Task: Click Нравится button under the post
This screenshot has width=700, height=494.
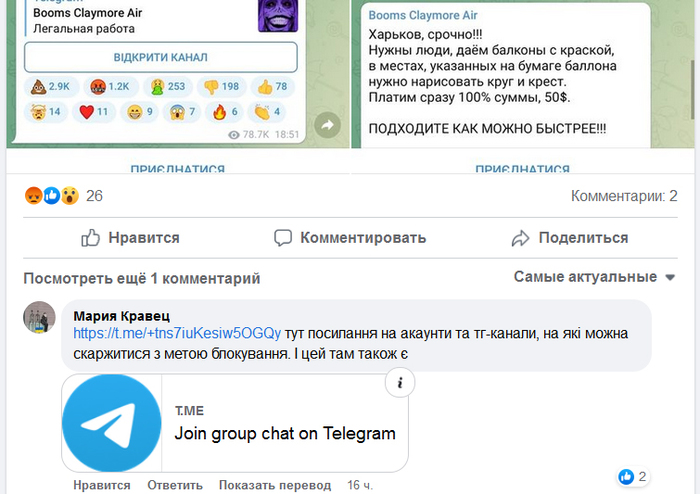Action: pyautogui.click(x=130, y=238)
